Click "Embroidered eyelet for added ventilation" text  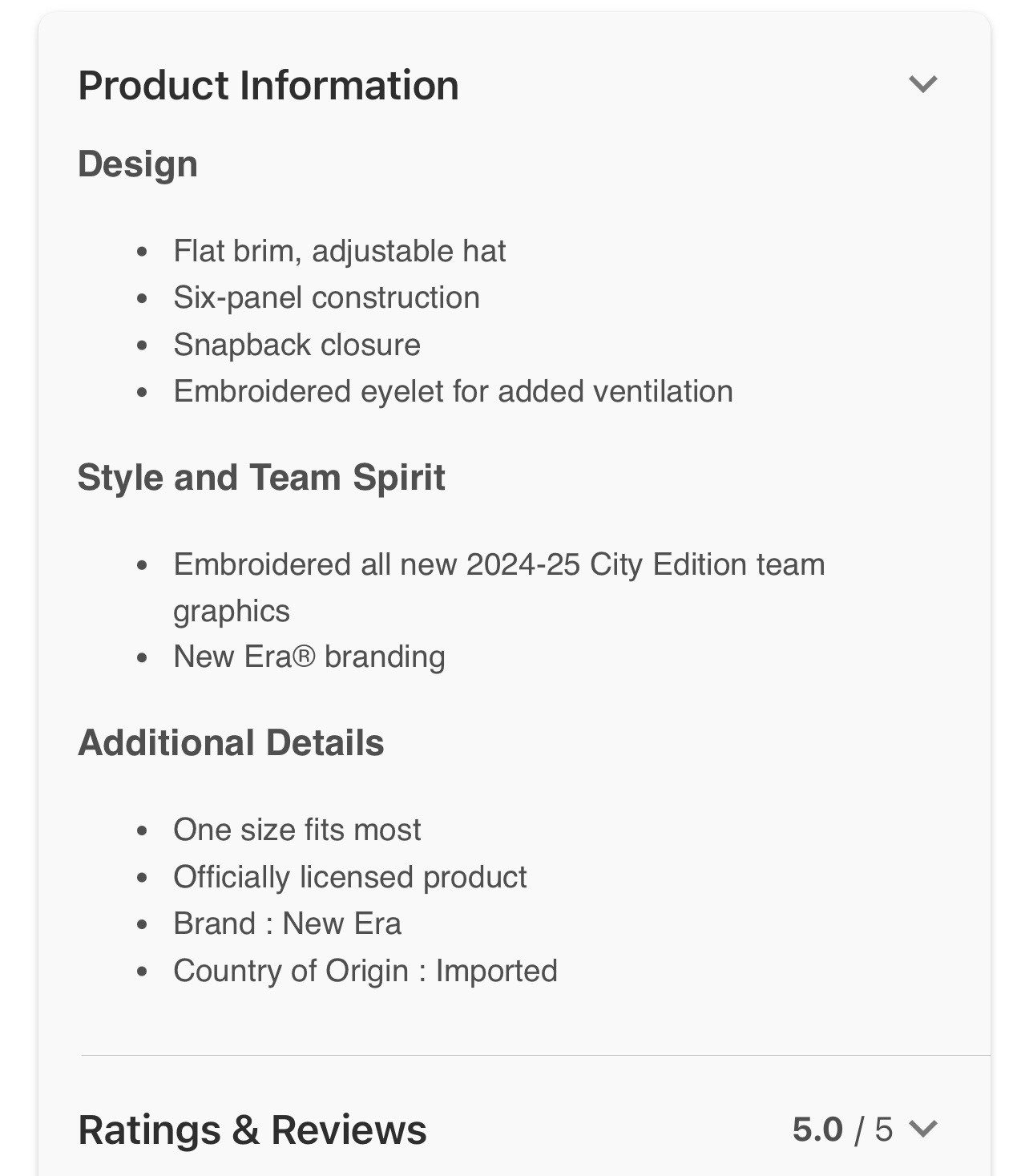pyautogui.click(x=454, y=391)
